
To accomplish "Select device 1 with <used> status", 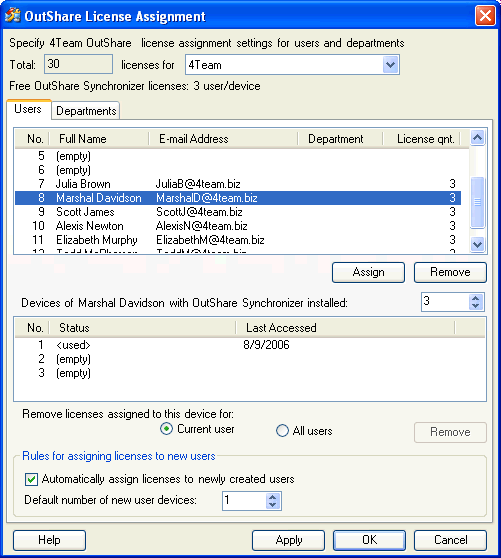I will [250, 345].
